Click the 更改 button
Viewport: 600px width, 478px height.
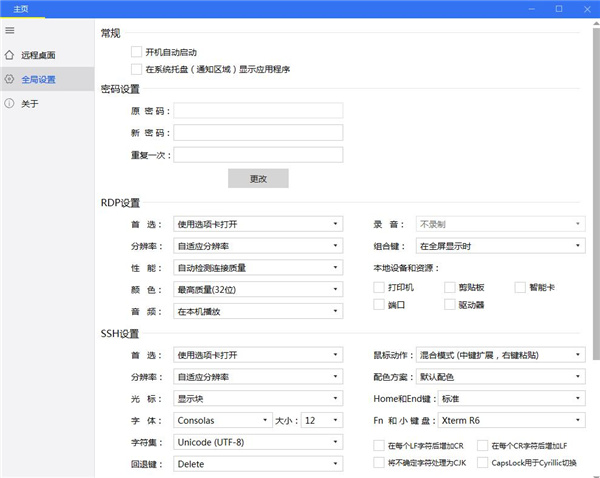(258, 178)
